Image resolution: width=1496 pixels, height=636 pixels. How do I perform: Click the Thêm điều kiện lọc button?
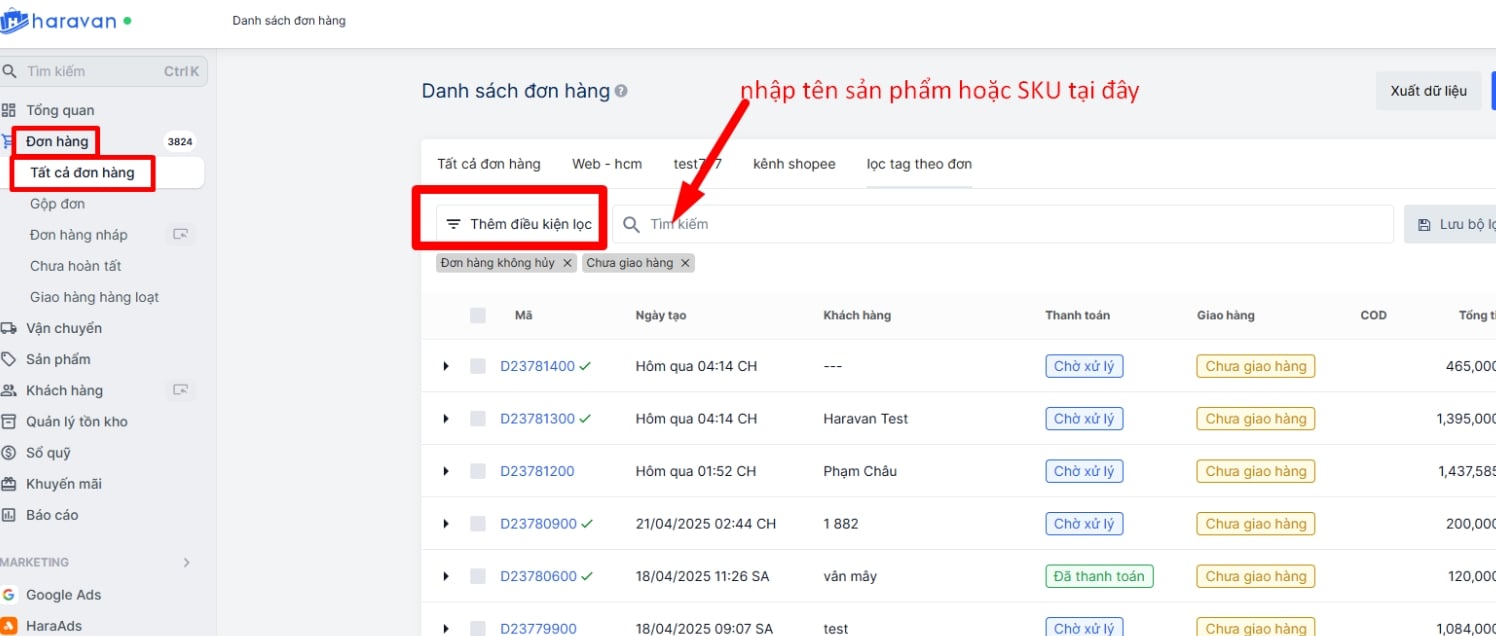coord(520,224)
